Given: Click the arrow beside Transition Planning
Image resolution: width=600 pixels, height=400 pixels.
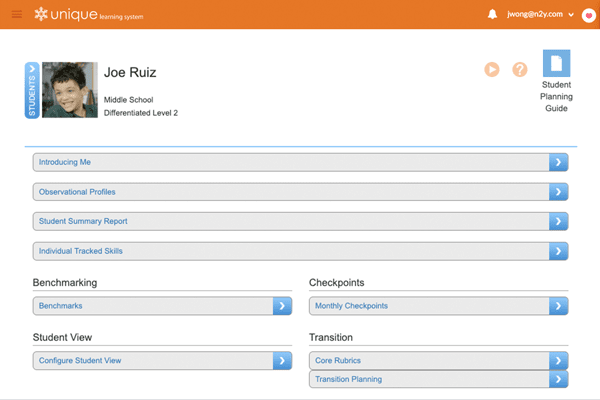Looking at the screenshot, I should [558, 379].
